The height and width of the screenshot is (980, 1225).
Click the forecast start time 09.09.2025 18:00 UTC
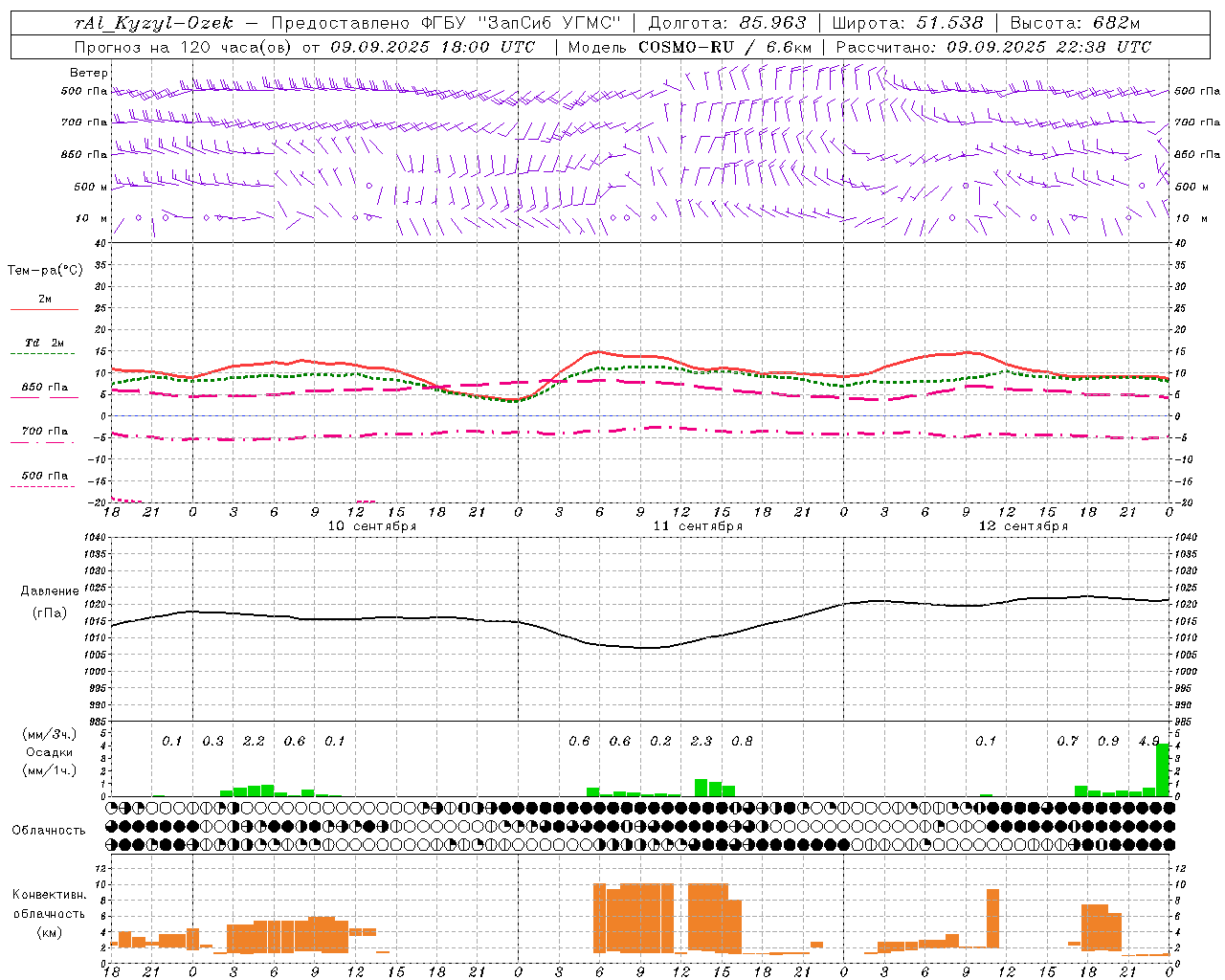pyautogui.click(x=433, y=47)
